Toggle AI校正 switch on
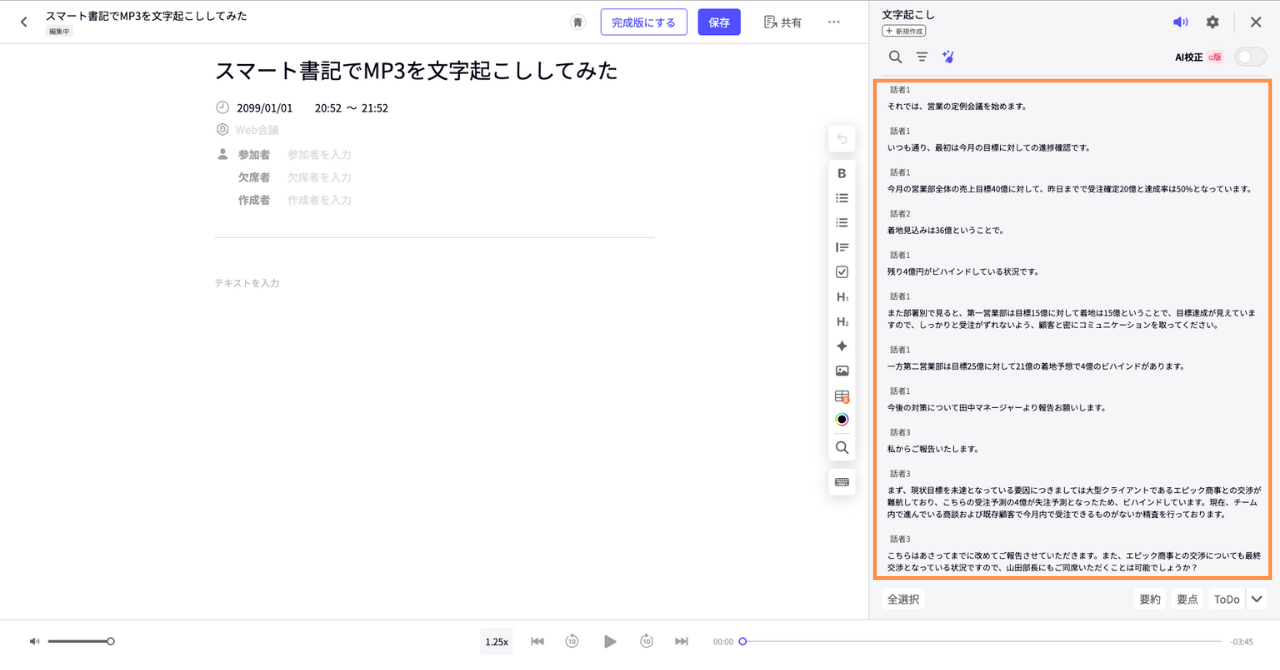 coord(1249,57)
